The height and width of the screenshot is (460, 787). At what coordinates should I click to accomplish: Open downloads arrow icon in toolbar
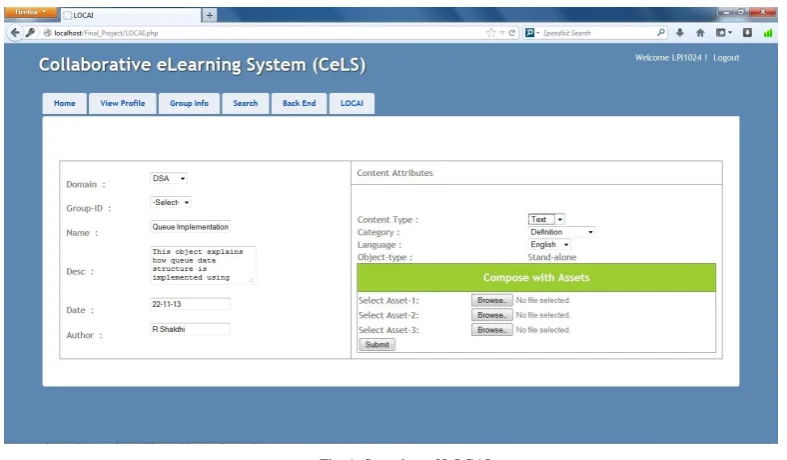click(x=680, y=33)
